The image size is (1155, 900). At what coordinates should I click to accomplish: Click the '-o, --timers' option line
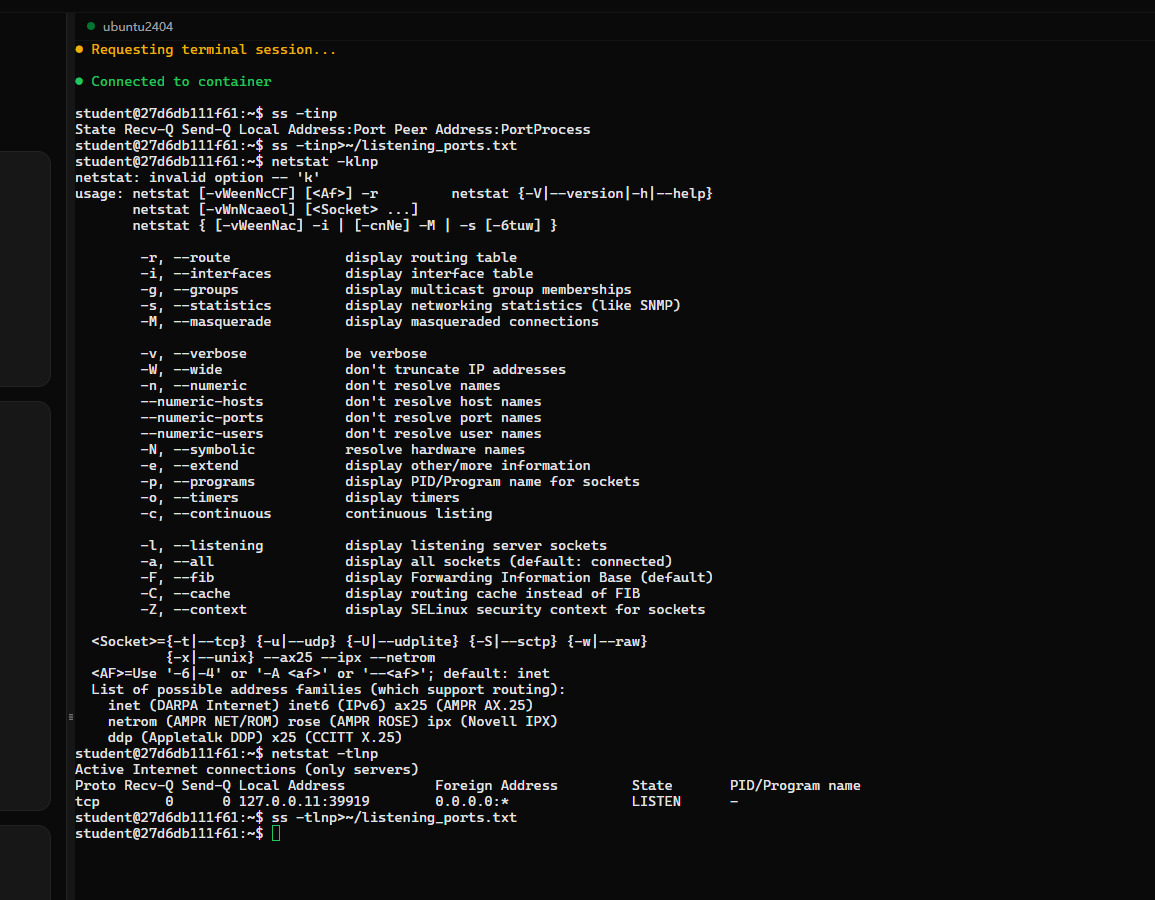click(300, 498)
